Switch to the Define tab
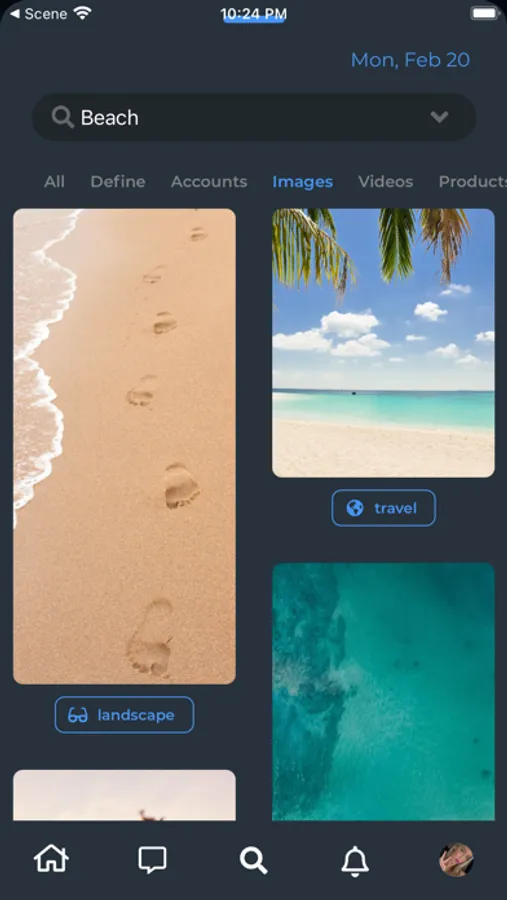507x900 pixels. tap(118, 181)
